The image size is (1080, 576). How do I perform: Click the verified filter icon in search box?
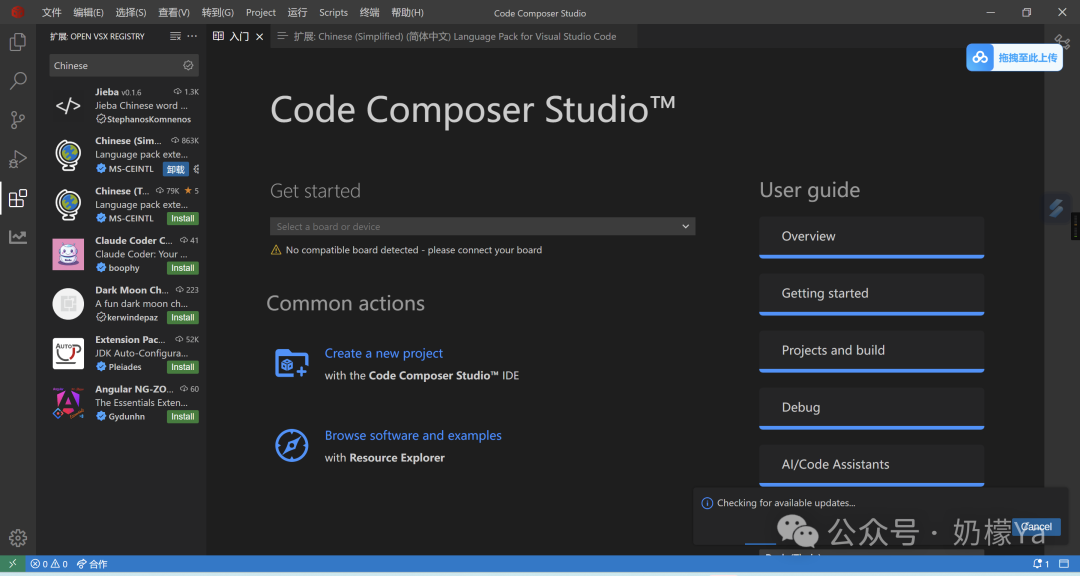(188, 65)
